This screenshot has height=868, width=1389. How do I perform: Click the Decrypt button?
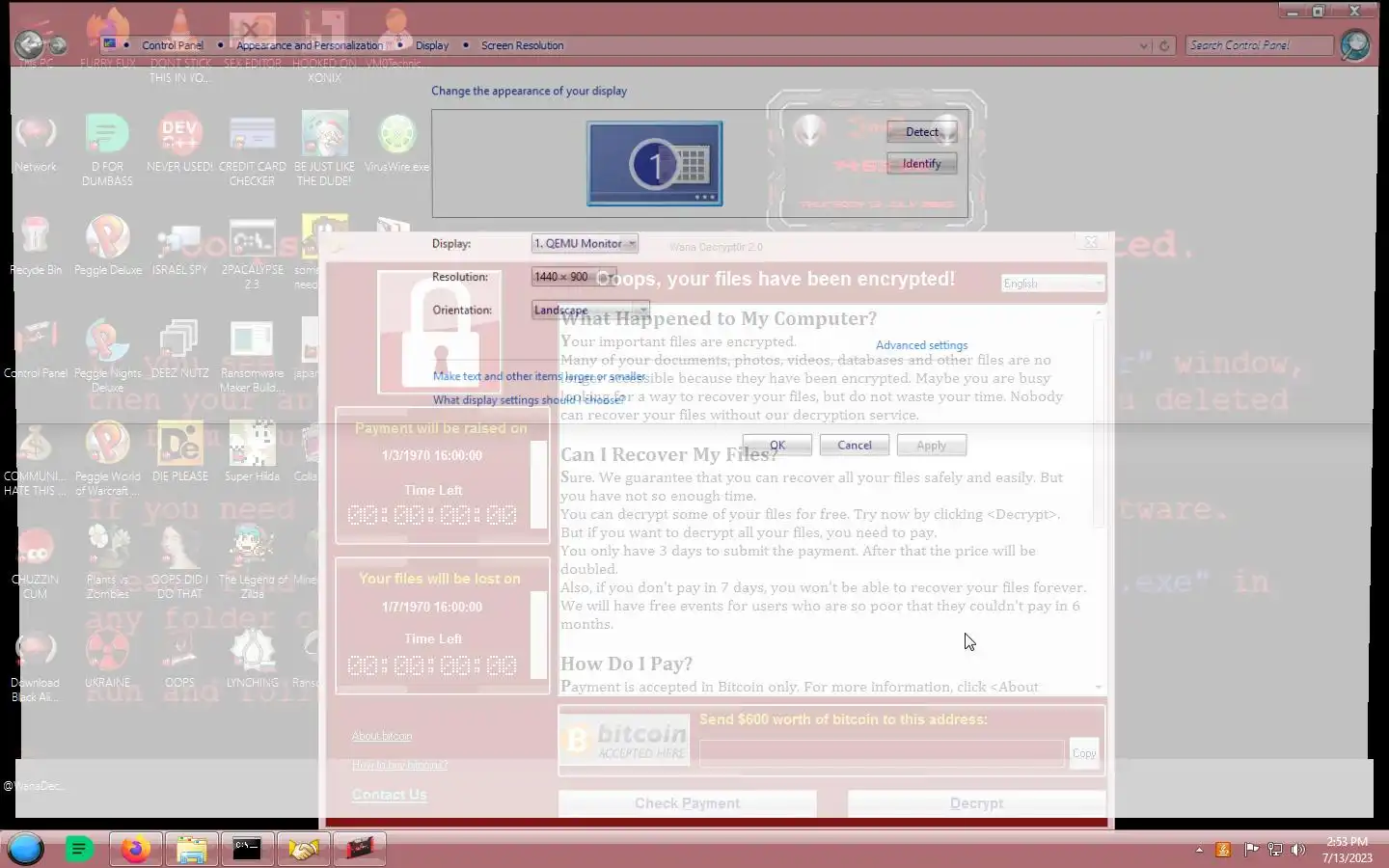point(977,803)
